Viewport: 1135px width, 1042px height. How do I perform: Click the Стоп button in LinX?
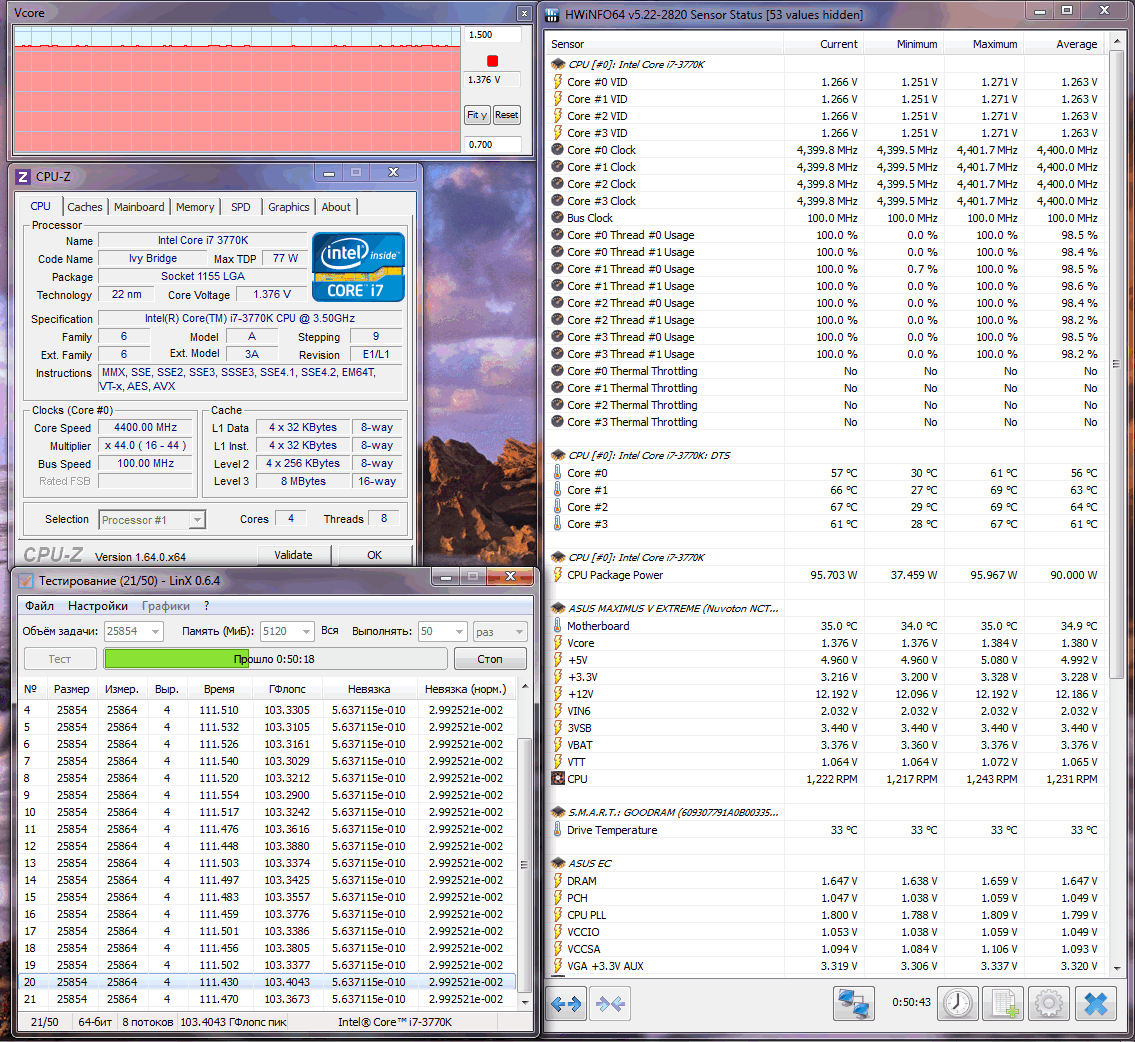coord(490,659)
